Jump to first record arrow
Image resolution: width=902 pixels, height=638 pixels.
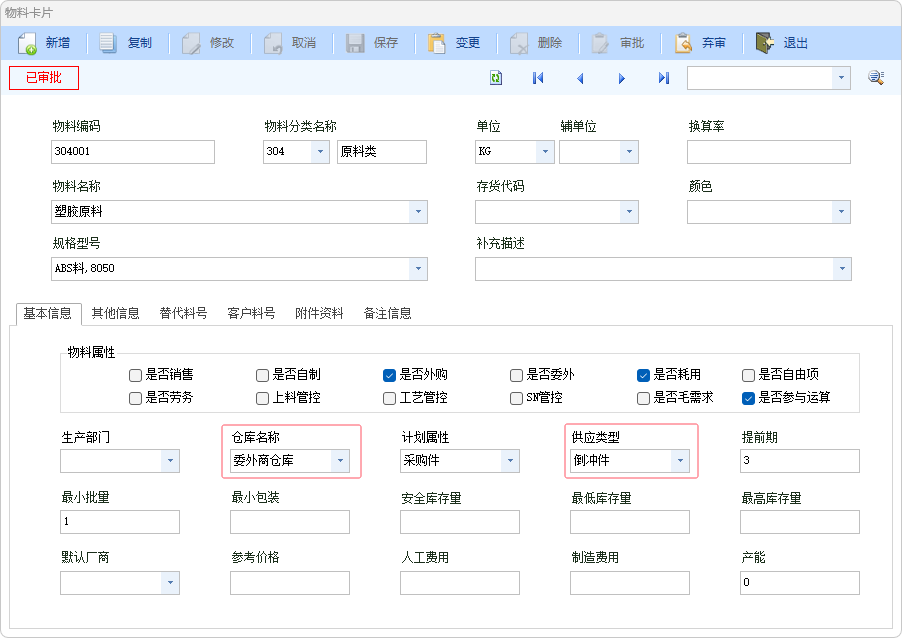pyautogui.click(x=538, y=78)
